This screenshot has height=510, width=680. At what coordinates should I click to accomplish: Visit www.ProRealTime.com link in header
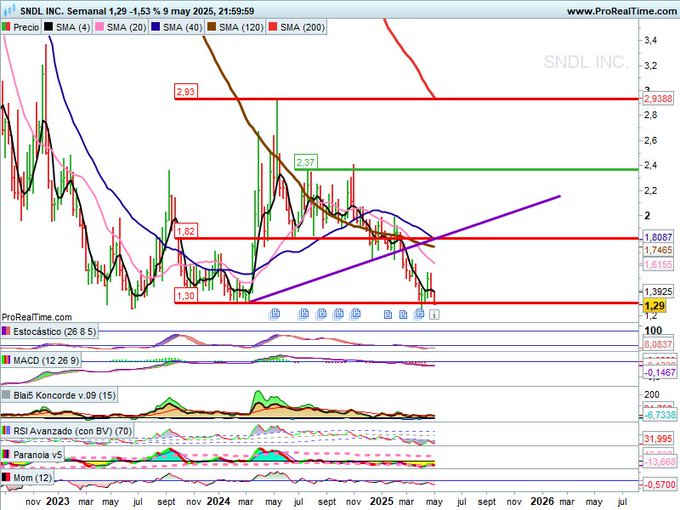point(622,11)
